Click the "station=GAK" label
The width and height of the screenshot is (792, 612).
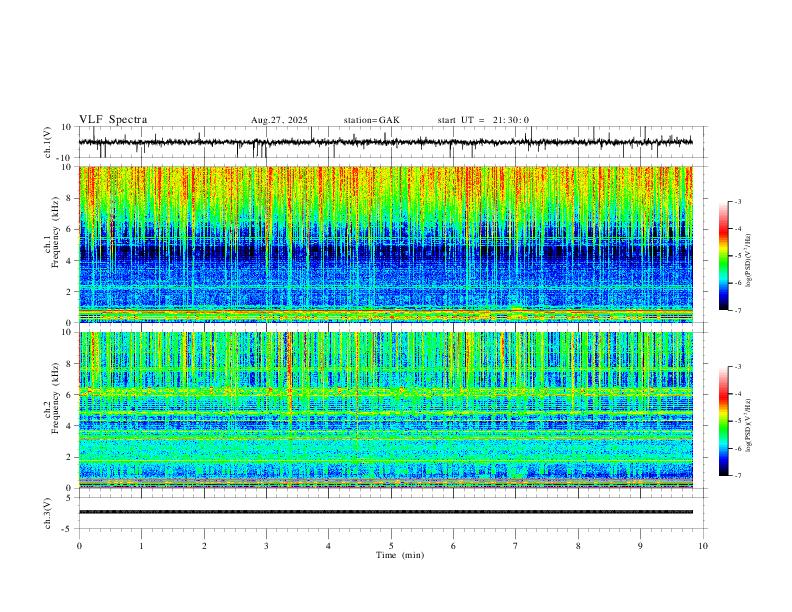point(371,120)
